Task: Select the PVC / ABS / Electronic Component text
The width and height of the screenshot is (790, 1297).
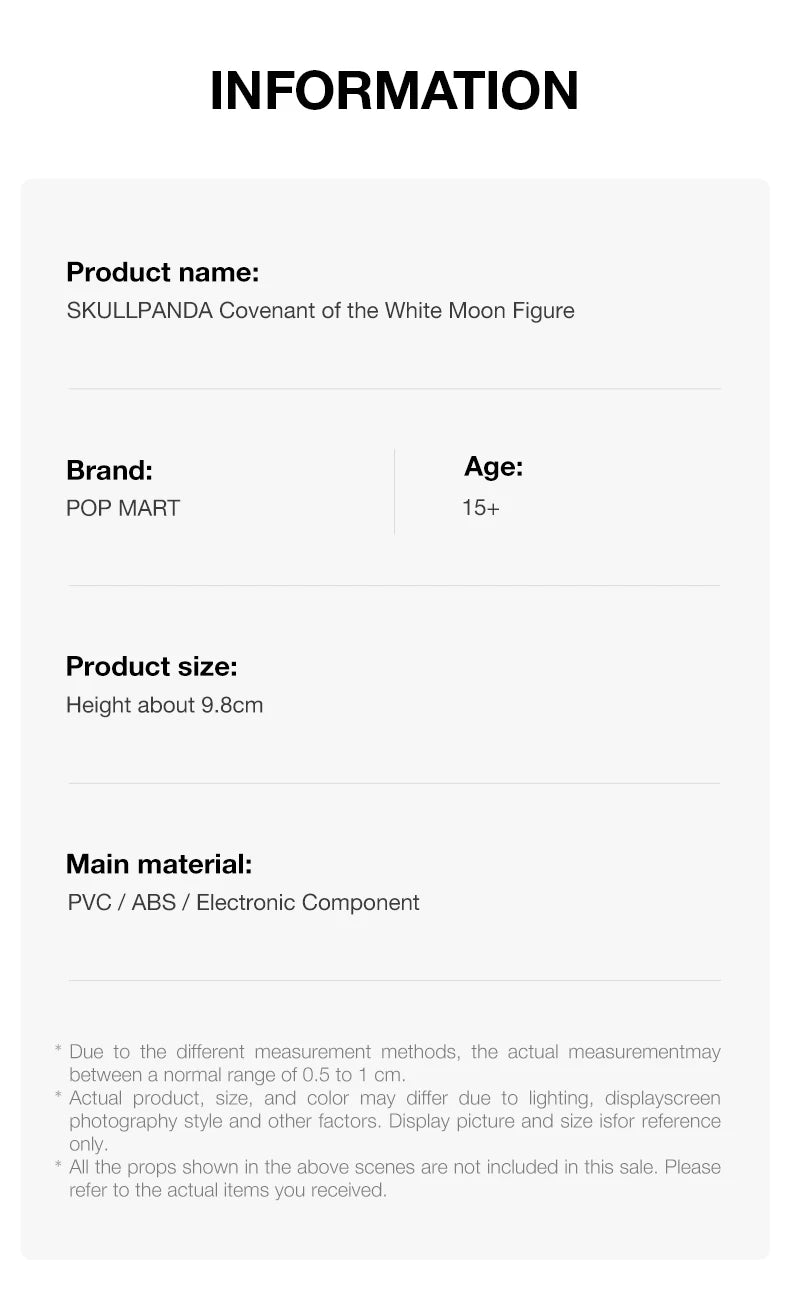Action: (243, 903)
